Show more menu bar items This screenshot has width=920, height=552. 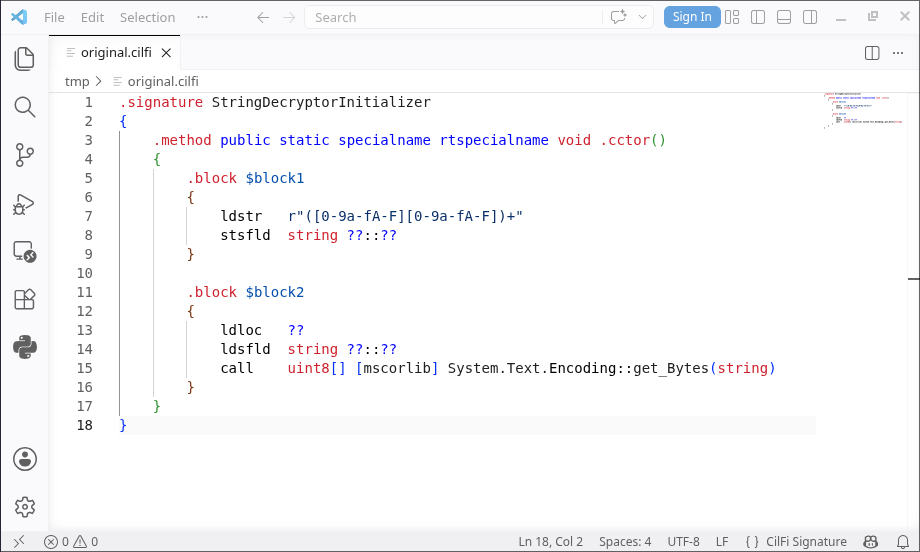click(202, 17)
